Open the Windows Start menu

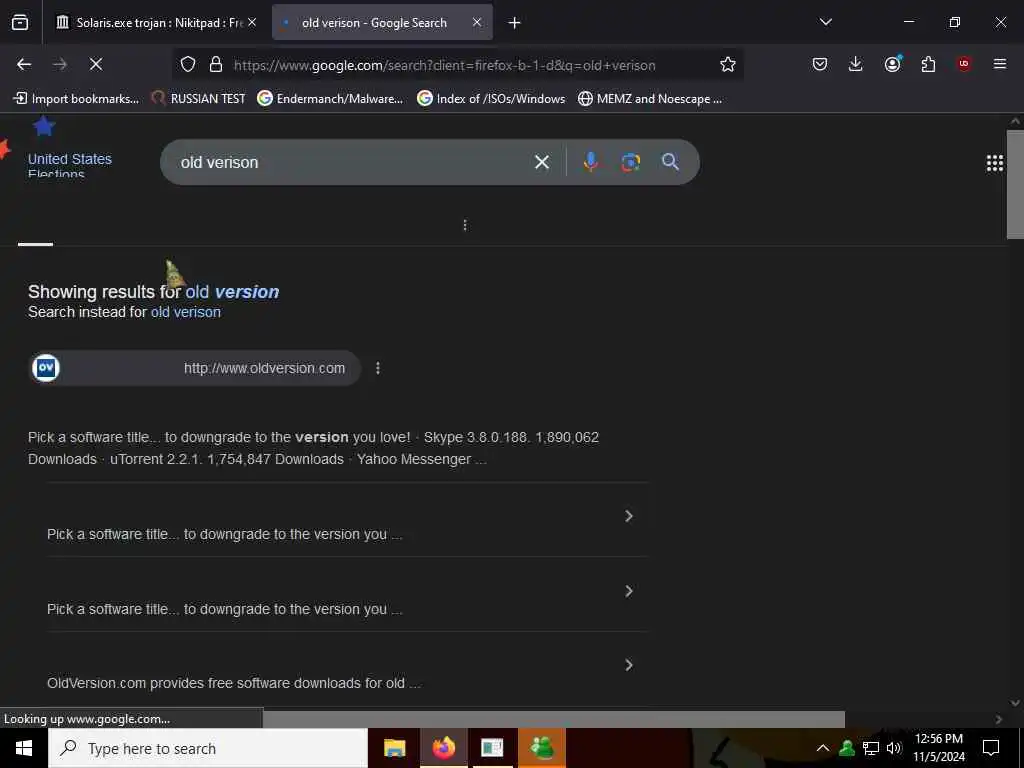(x=24, y=748)
